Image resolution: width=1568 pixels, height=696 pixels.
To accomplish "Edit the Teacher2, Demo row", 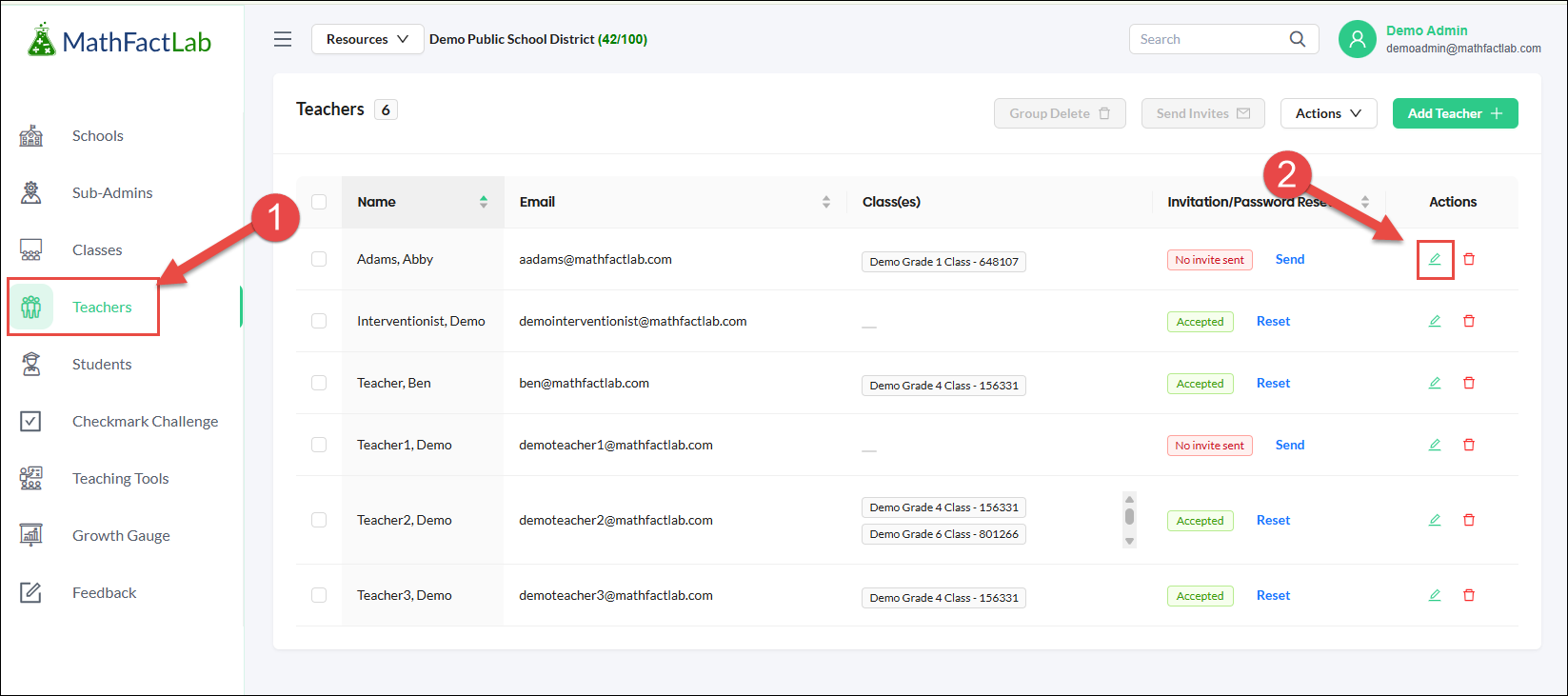I will click(1435, 520).
